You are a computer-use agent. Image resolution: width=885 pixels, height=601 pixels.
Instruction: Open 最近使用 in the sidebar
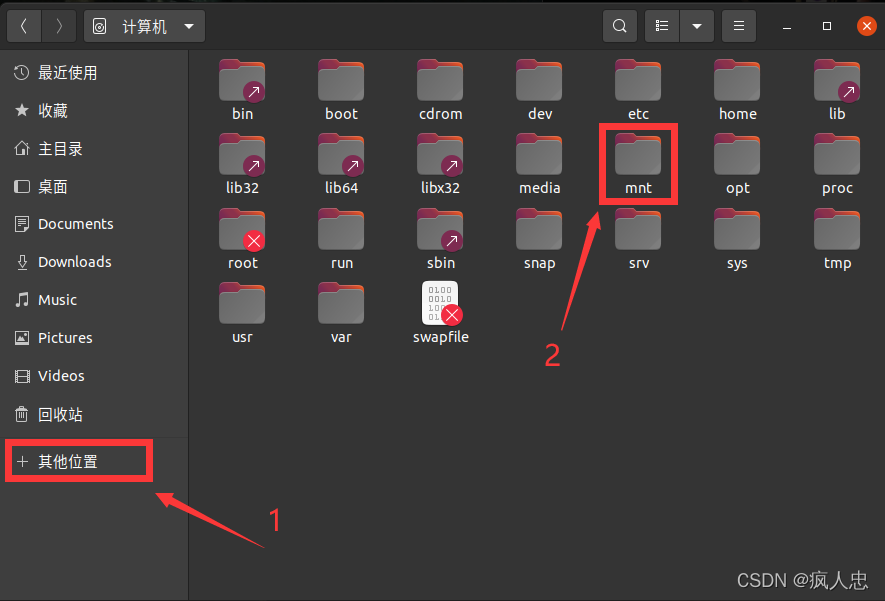pyautogui.click(x=94, y=72)
